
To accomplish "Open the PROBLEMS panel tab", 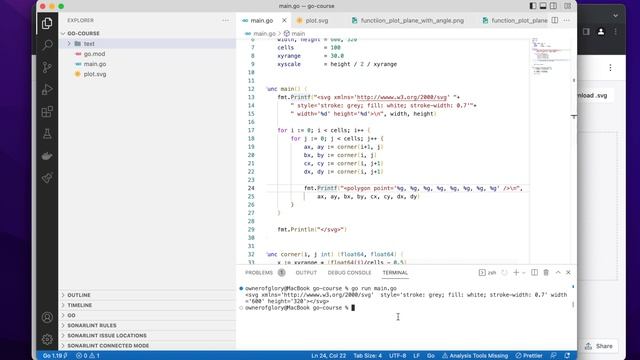I will click(x=265, y=273).
